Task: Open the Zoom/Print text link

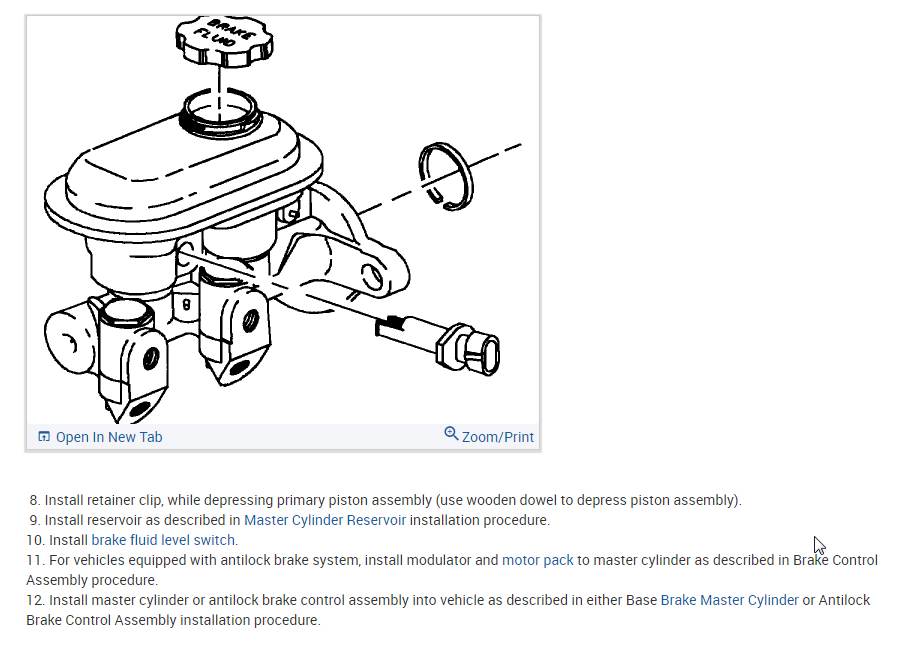Action: pos(498,437)
